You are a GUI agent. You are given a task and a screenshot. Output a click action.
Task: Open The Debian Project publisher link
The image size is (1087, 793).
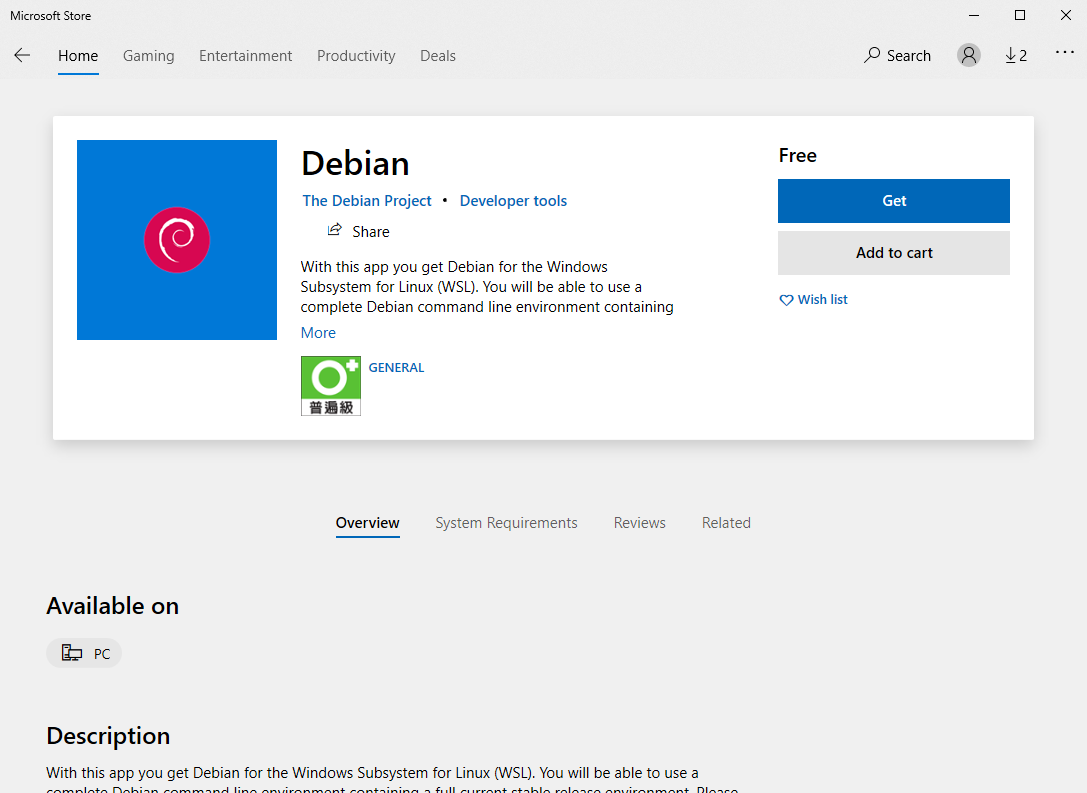coord(367,201)
